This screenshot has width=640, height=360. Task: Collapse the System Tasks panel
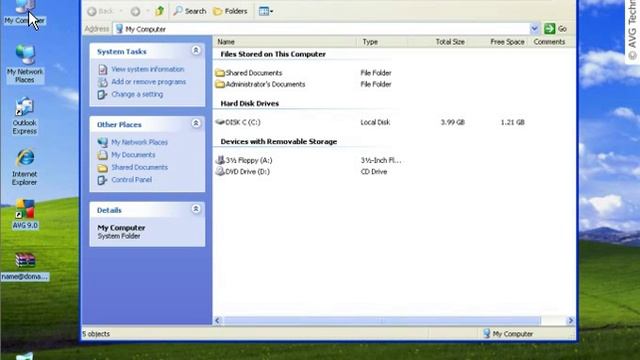pos(196,50)
